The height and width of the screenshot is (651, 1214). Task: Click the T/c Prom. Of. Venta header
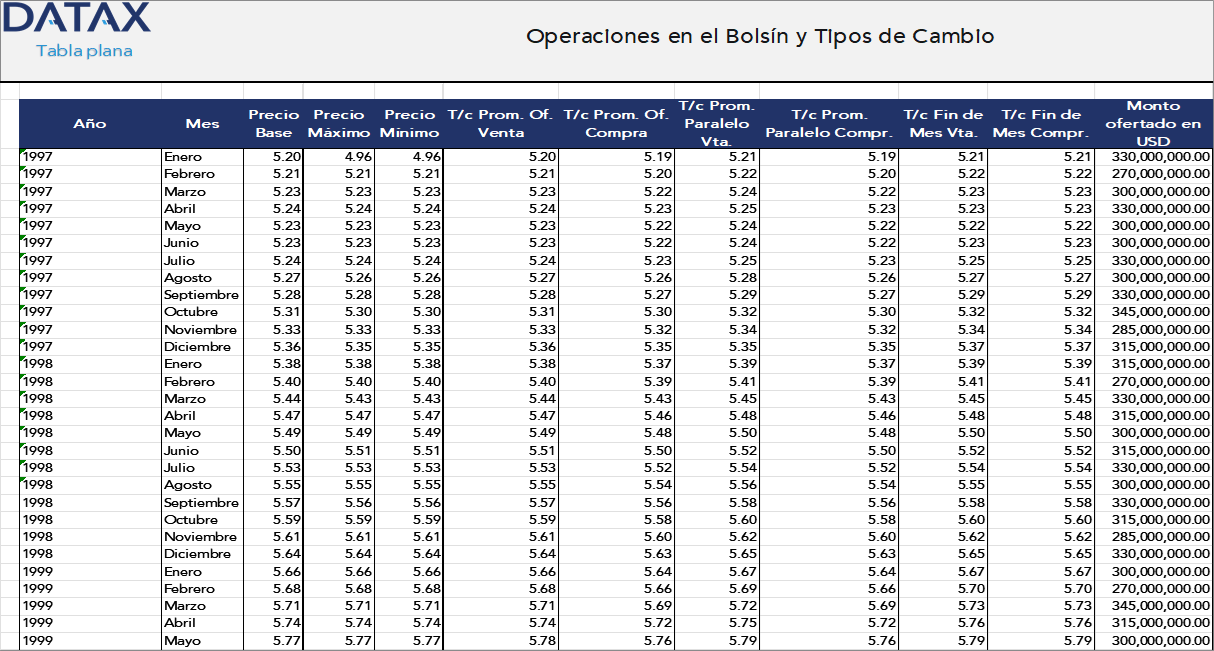[x=501, y=123]
